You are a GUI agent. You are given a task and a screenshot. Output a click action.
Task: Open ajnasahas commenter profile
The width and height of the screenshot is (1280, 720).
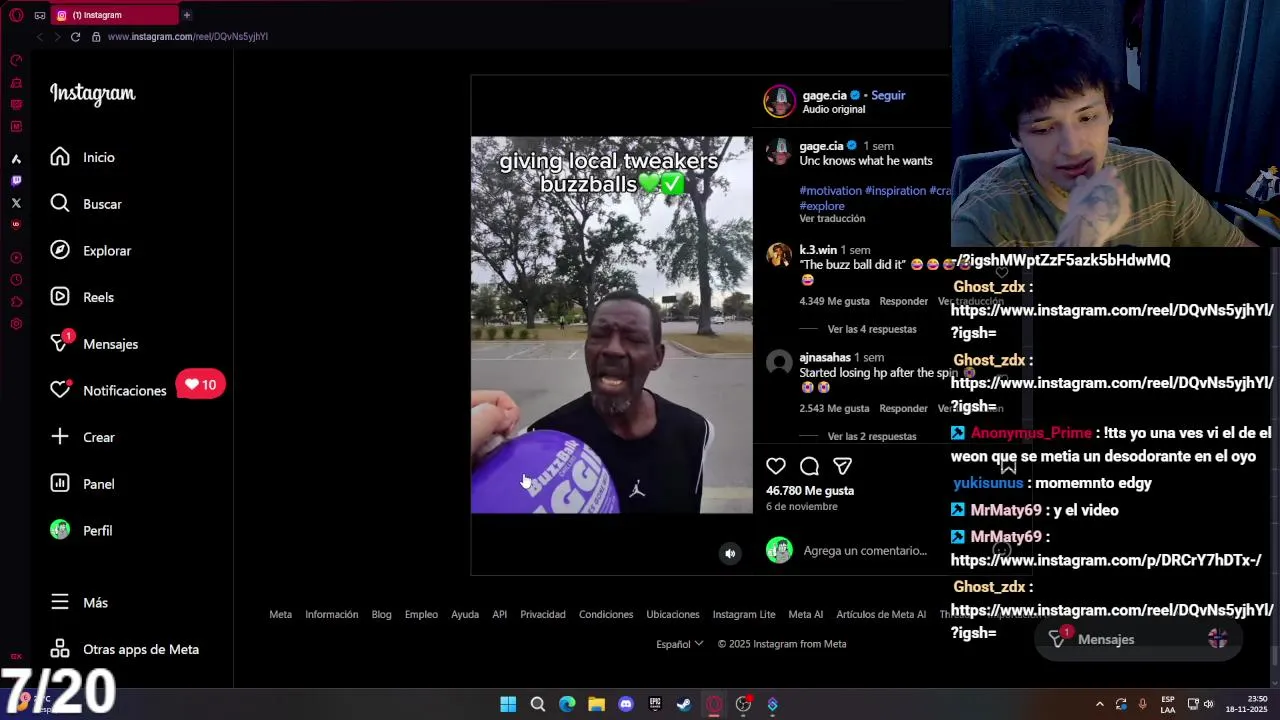coord(825,357)
